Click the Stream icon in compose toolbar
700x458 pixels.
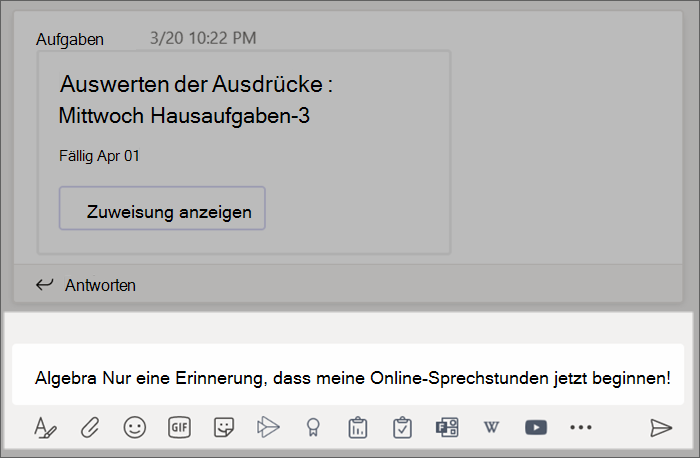(x=268, y=428)
